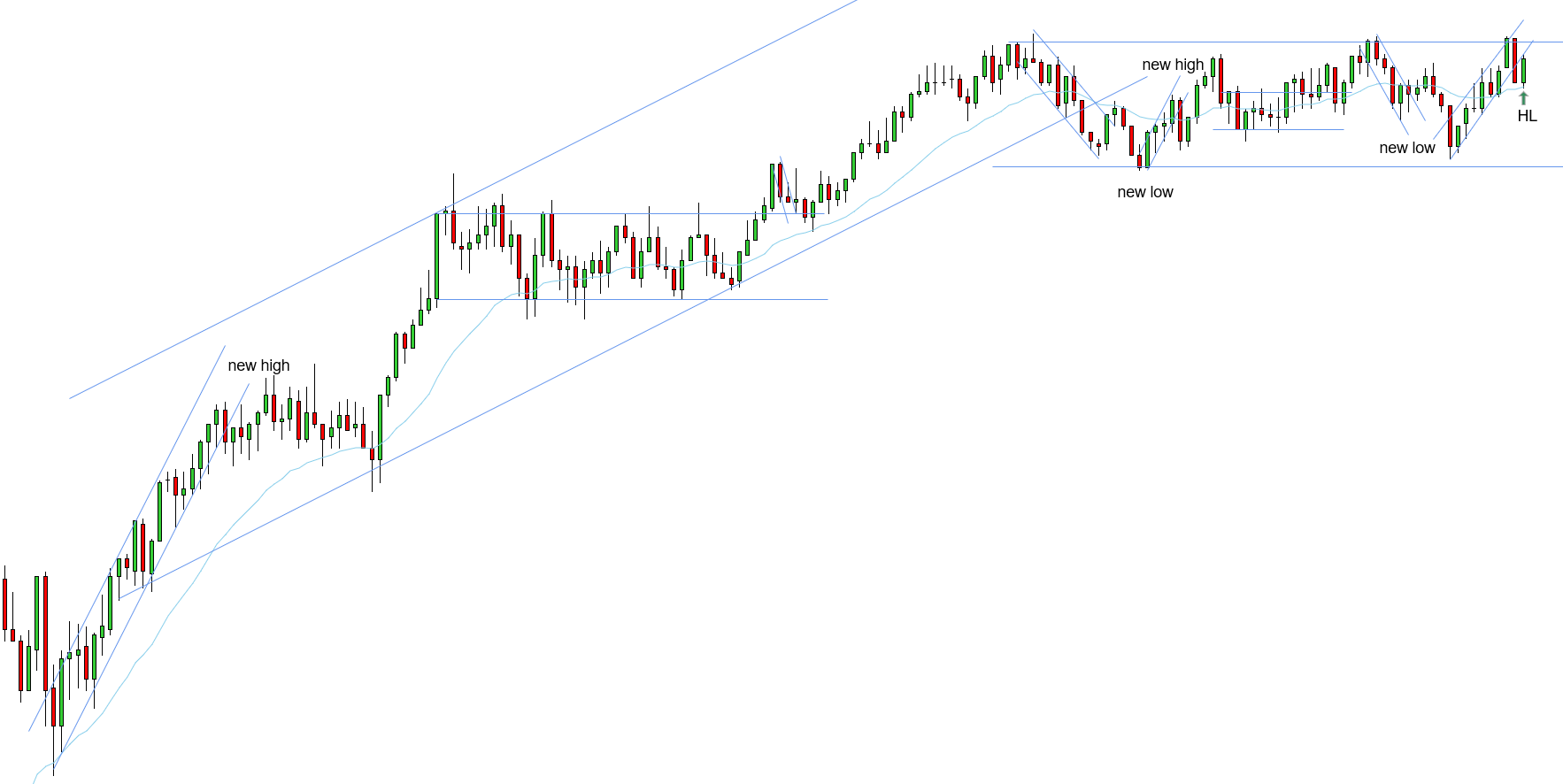Select the "new low" label below the bottom support line
Image resolution: width=1563 pixels, height=784 pixels.
(1144, 192)
